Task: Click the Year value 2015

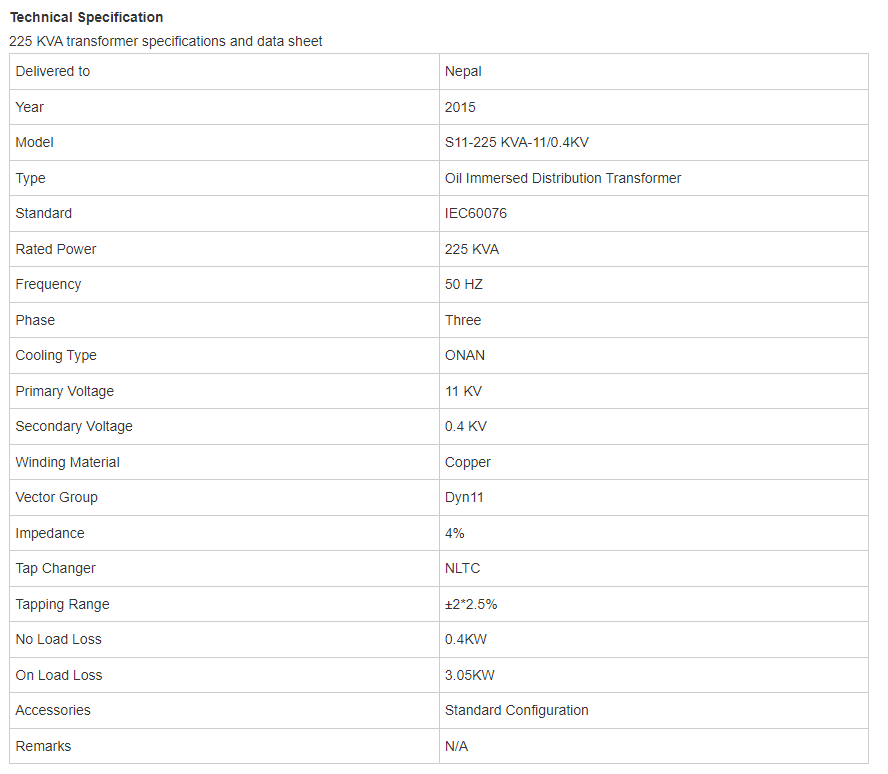Action: point(460,107)
